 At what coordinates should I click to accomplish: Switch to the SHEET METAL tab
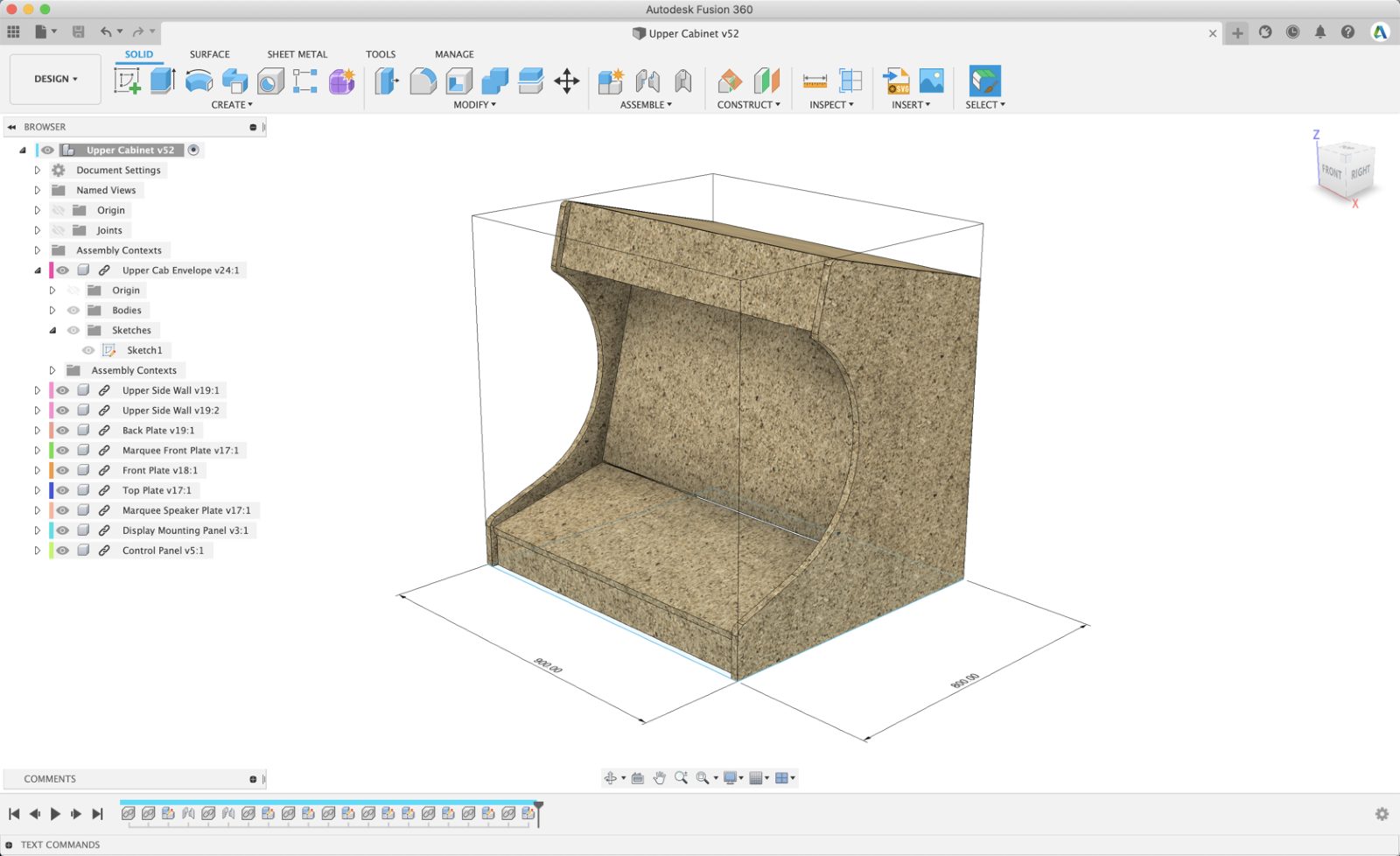[x=297, y=54]
